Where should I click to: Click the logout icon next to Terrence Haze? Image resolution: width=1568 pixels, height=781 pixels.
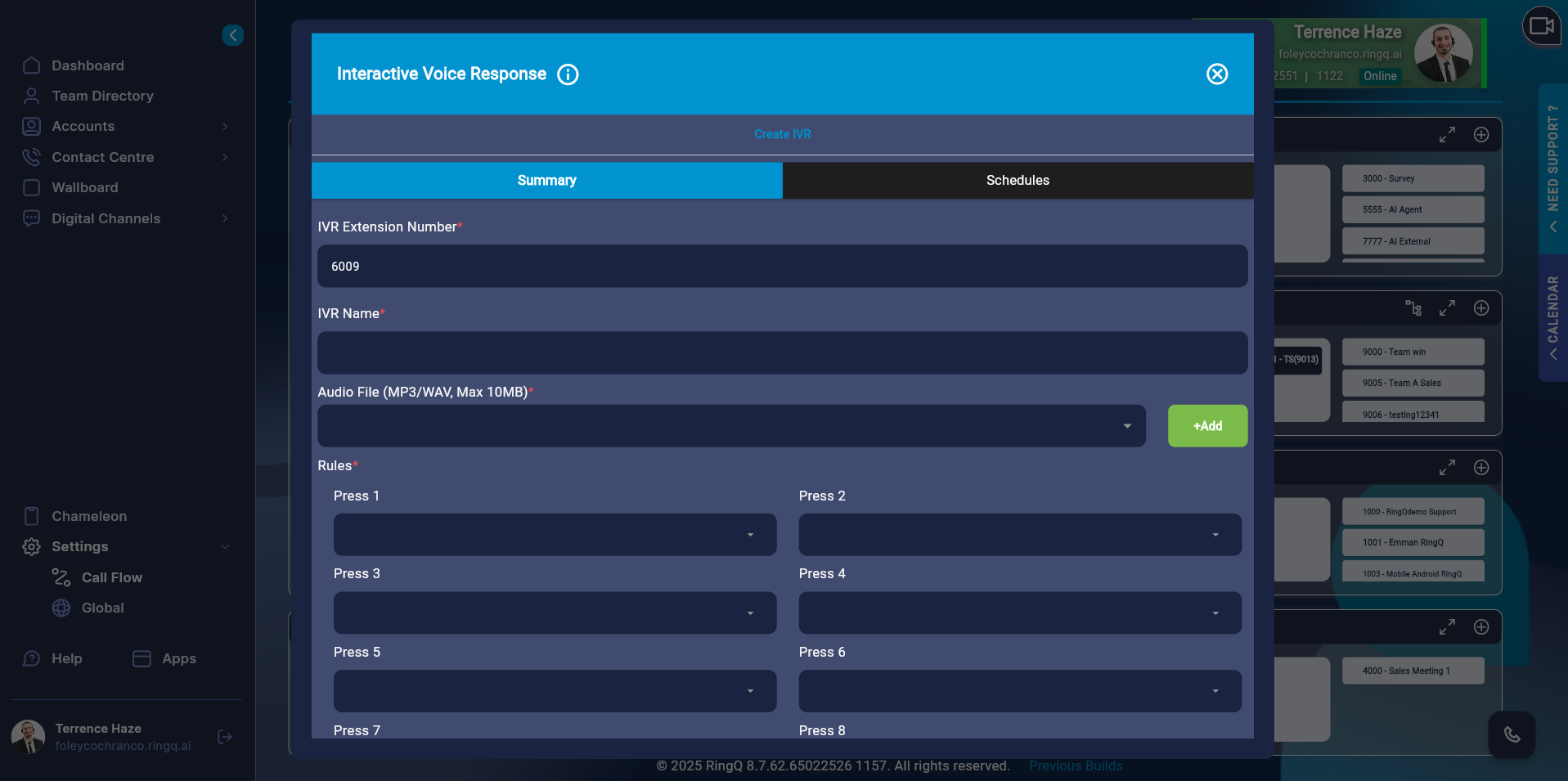pyautogui.click(x=225, y=737)
